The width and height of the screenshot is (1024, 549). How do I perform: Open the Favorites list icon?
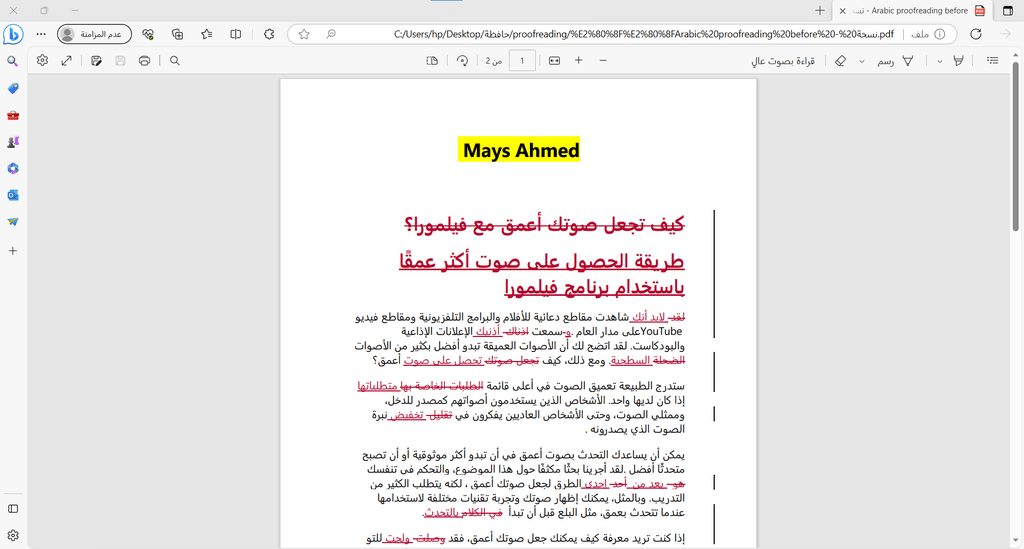coord(207,34)
